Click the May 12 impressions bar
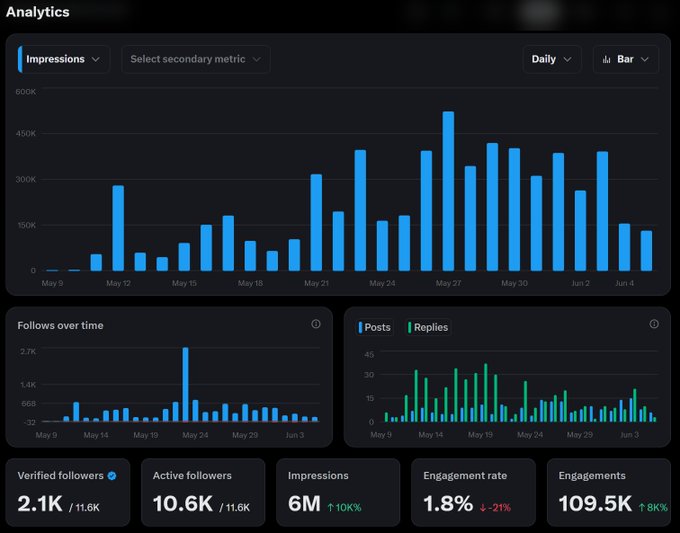Screen dimensions: 680x533 [118, 228]
